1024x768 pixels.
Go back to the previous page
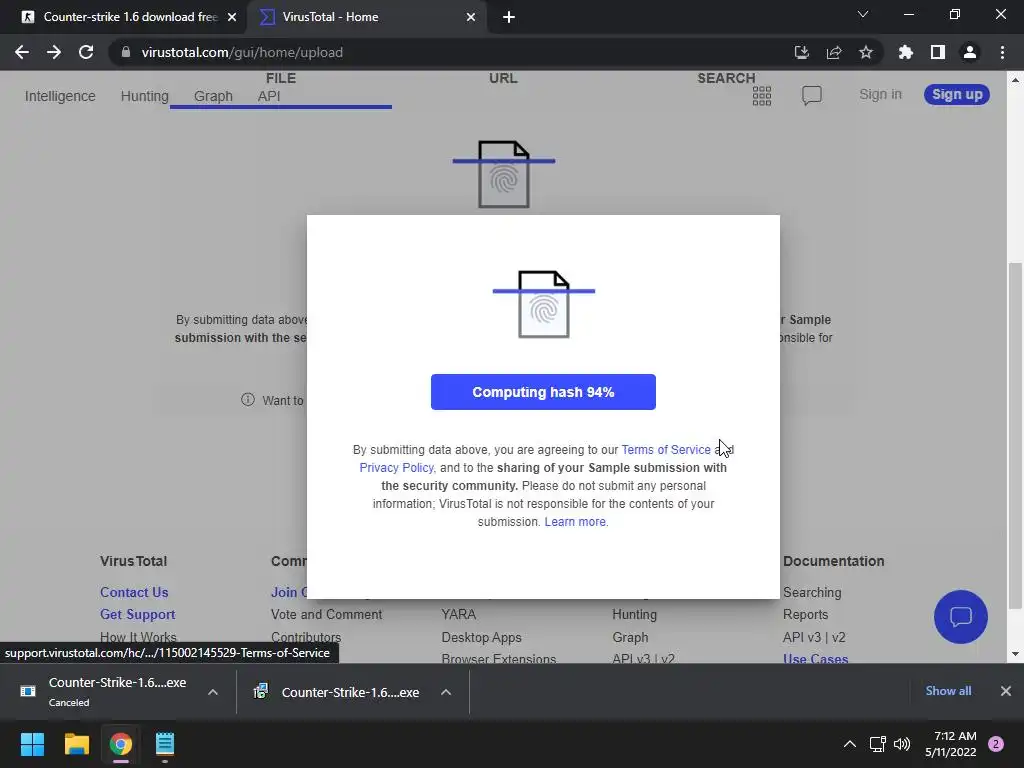[22, 52]
